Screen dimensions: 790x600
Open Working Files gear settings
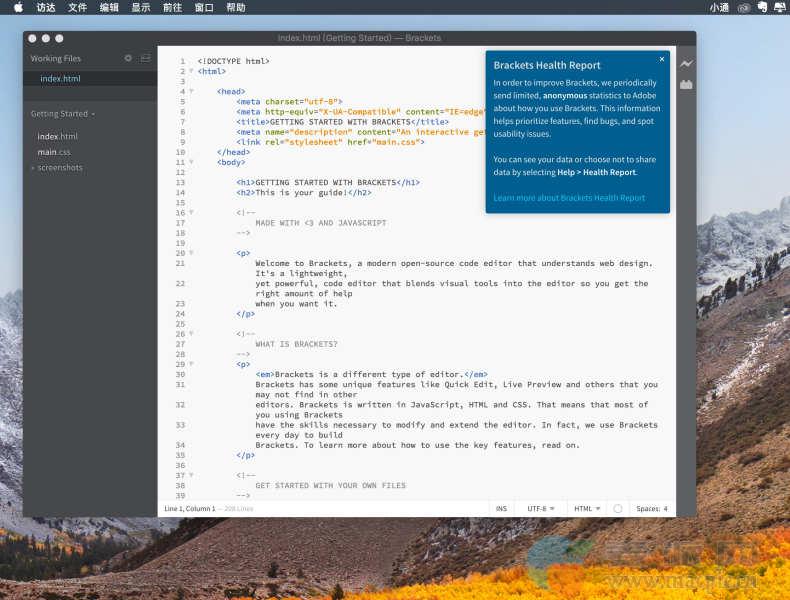128,59
